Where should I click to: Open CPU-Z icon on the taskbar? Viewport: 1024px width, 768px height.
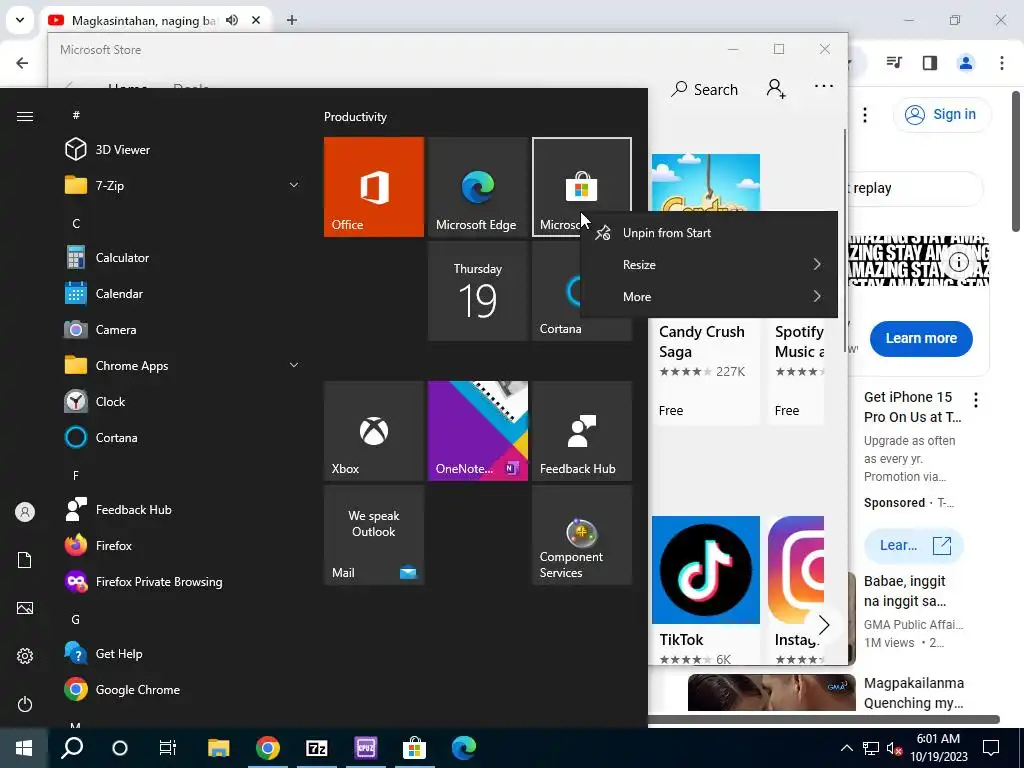coord(366,748)
